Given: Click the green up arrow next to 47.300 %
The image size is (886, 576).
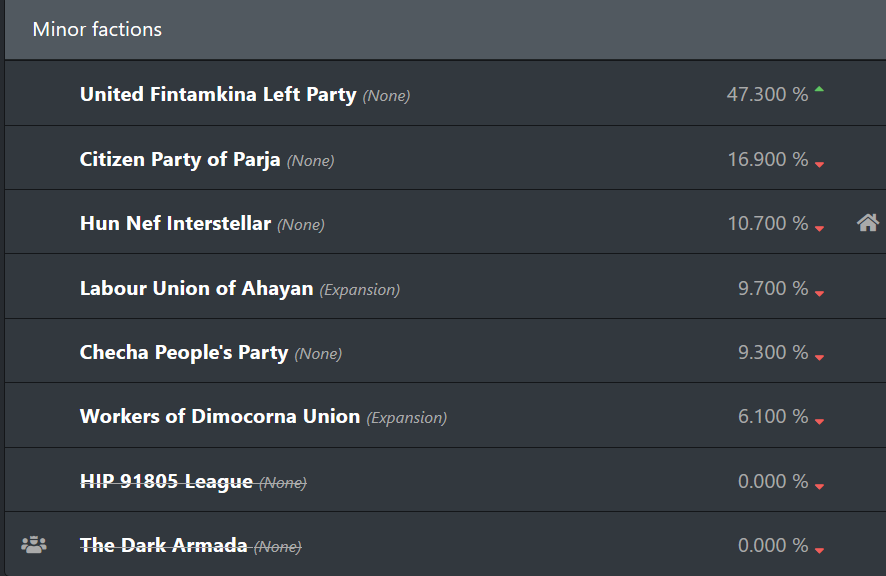Looking at the screenshot, I should (819, 89).
